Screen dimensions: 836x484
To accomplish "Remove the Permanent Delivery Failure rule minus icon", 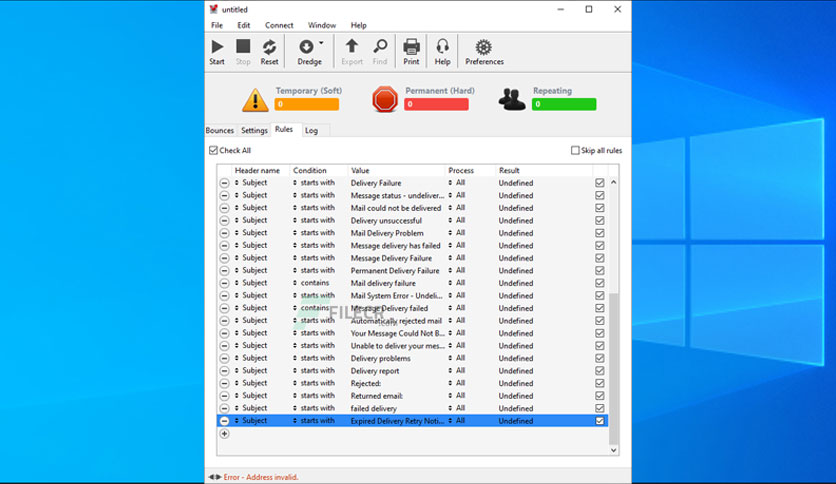I will tap(224, 270).
